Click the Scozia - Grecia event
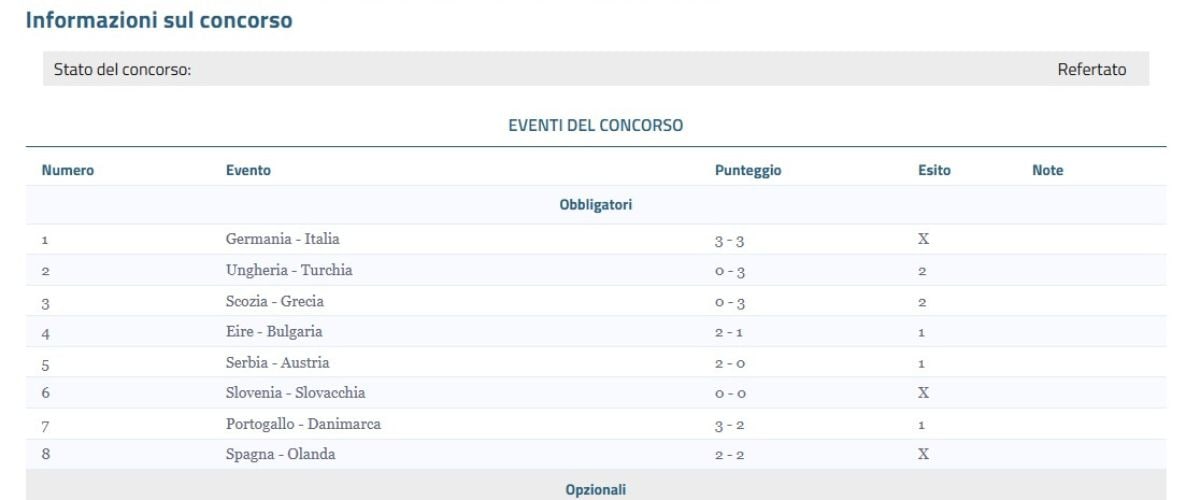The width and height of the screenshot is (1200, 500). [275, 301]
